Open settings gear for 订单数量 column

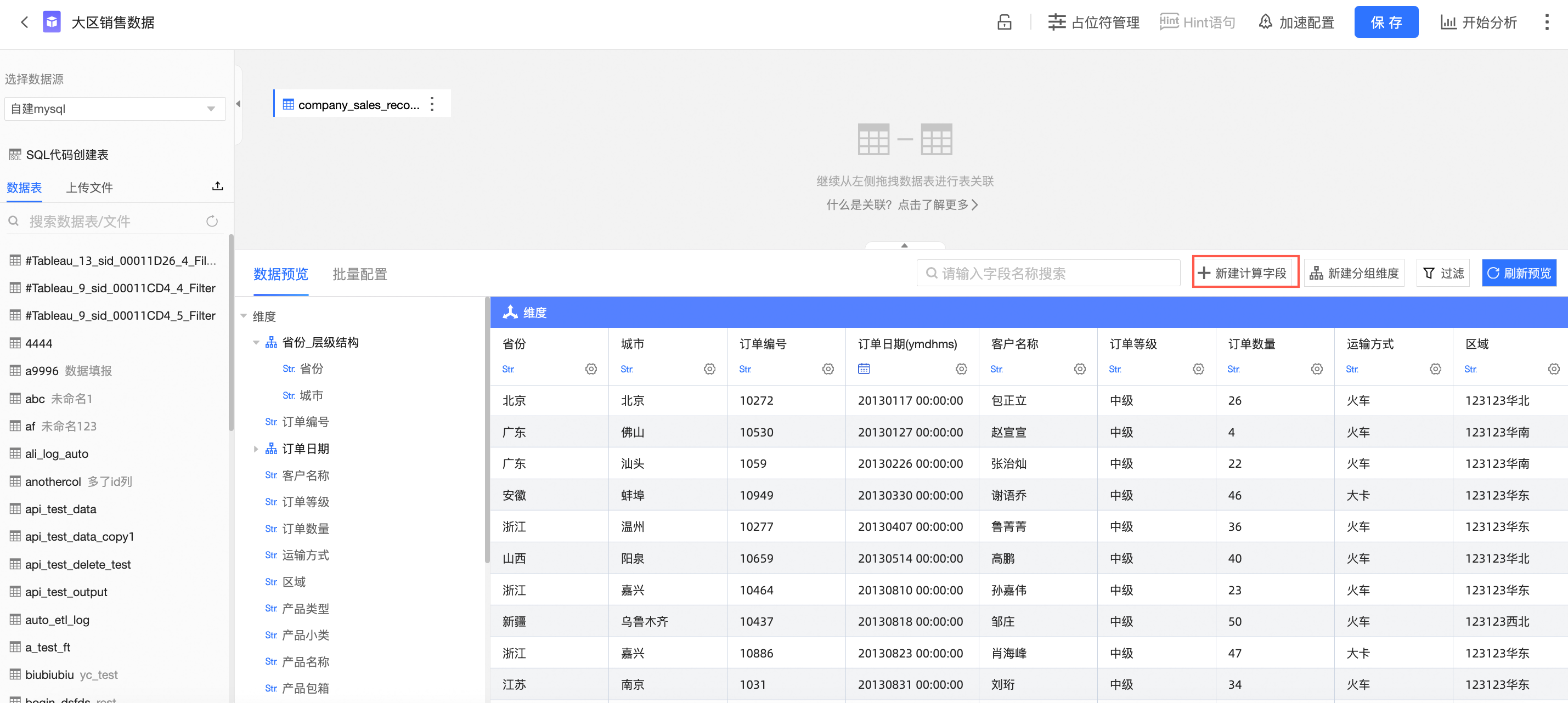click(x=1317, y=369)
